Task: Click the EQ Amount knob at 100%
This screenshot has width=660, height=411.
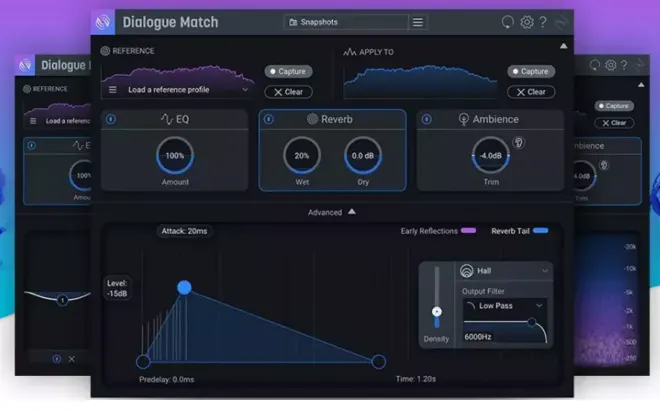Action: click(x=175, y=155)
